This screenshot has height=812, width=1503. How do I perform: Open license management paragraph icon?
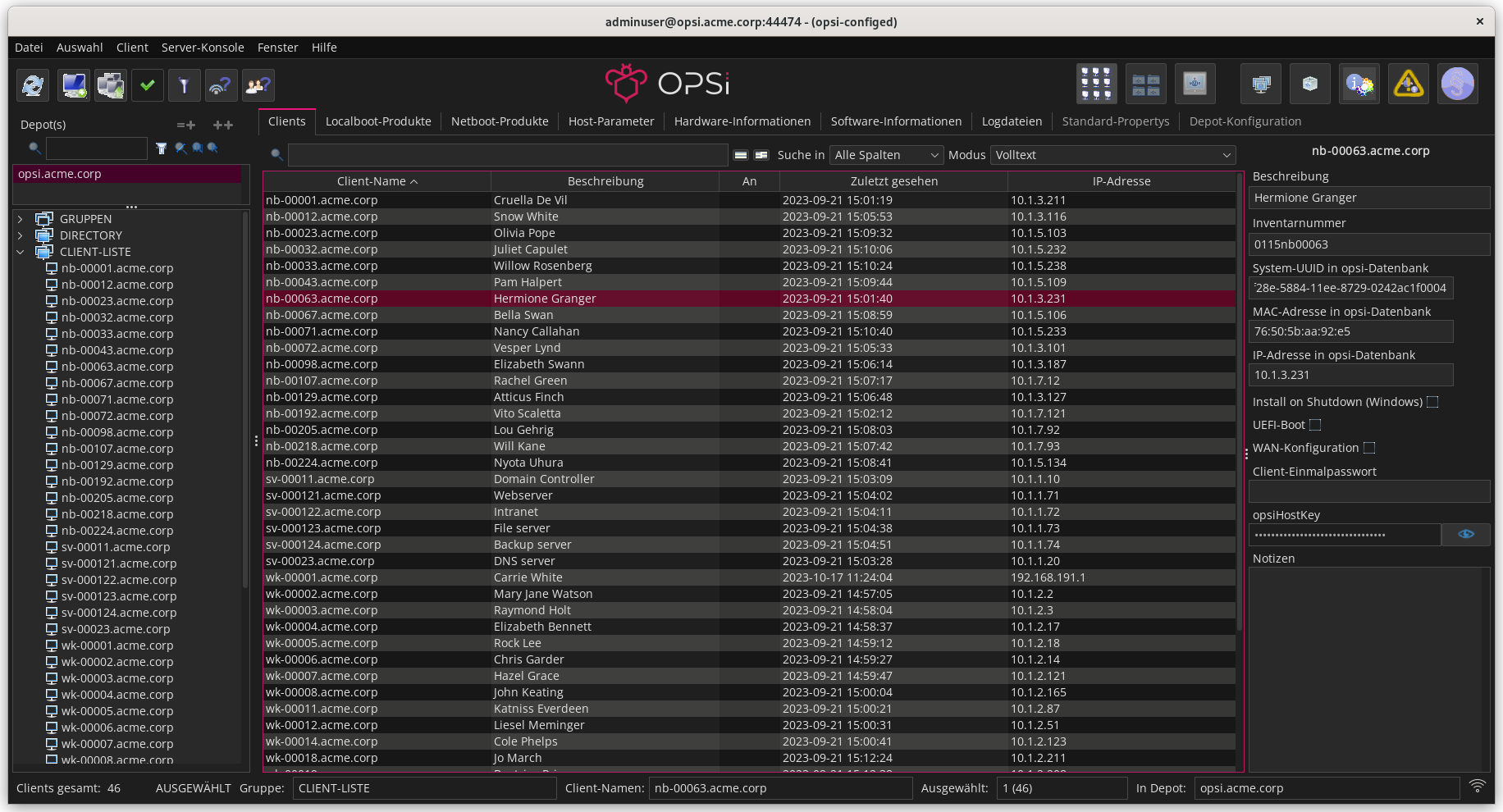tap(1457, 84)
